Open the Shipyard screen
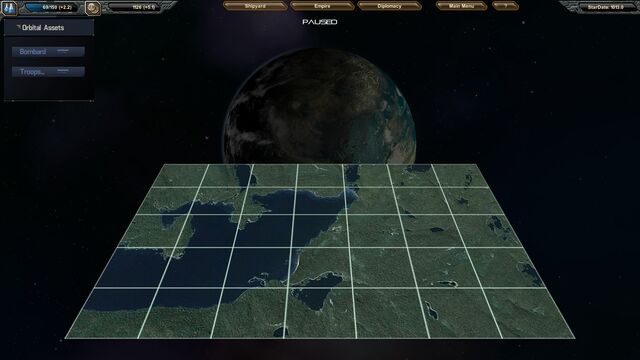 click(x=255, y=6)
